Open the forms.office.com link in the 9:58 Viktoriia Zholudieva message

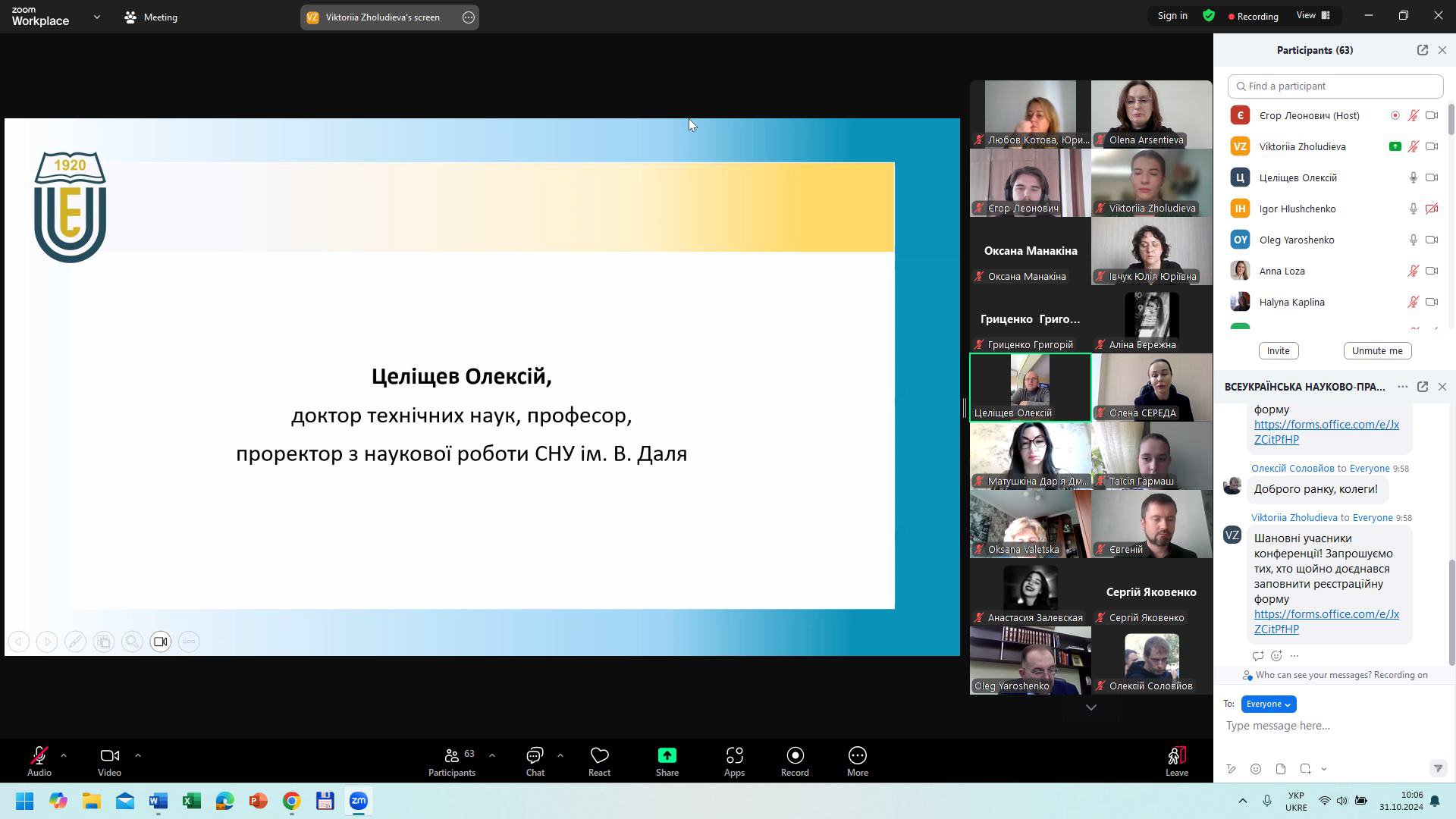1326,622
